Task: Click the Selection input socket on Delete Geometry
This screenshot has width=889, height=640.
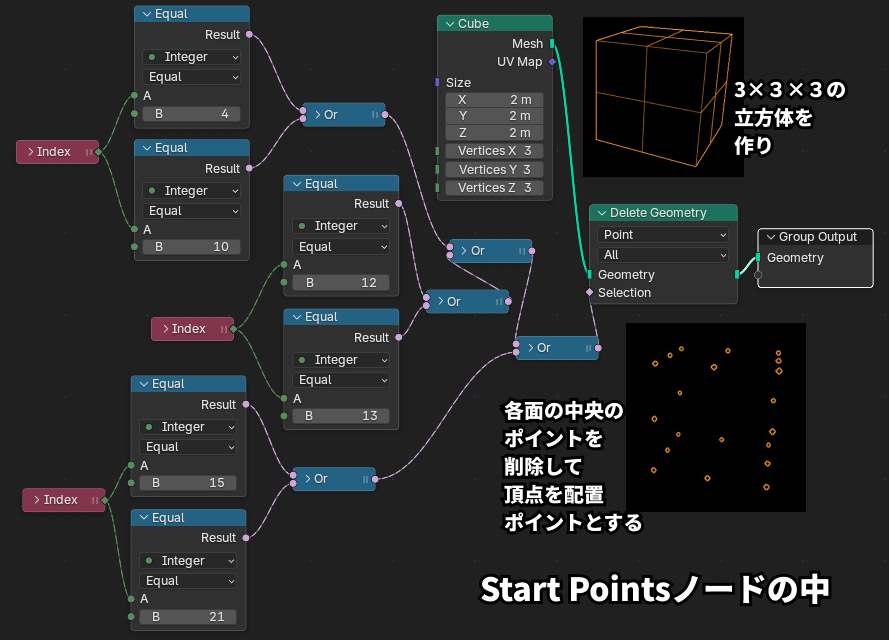Action: click(590, 293)
